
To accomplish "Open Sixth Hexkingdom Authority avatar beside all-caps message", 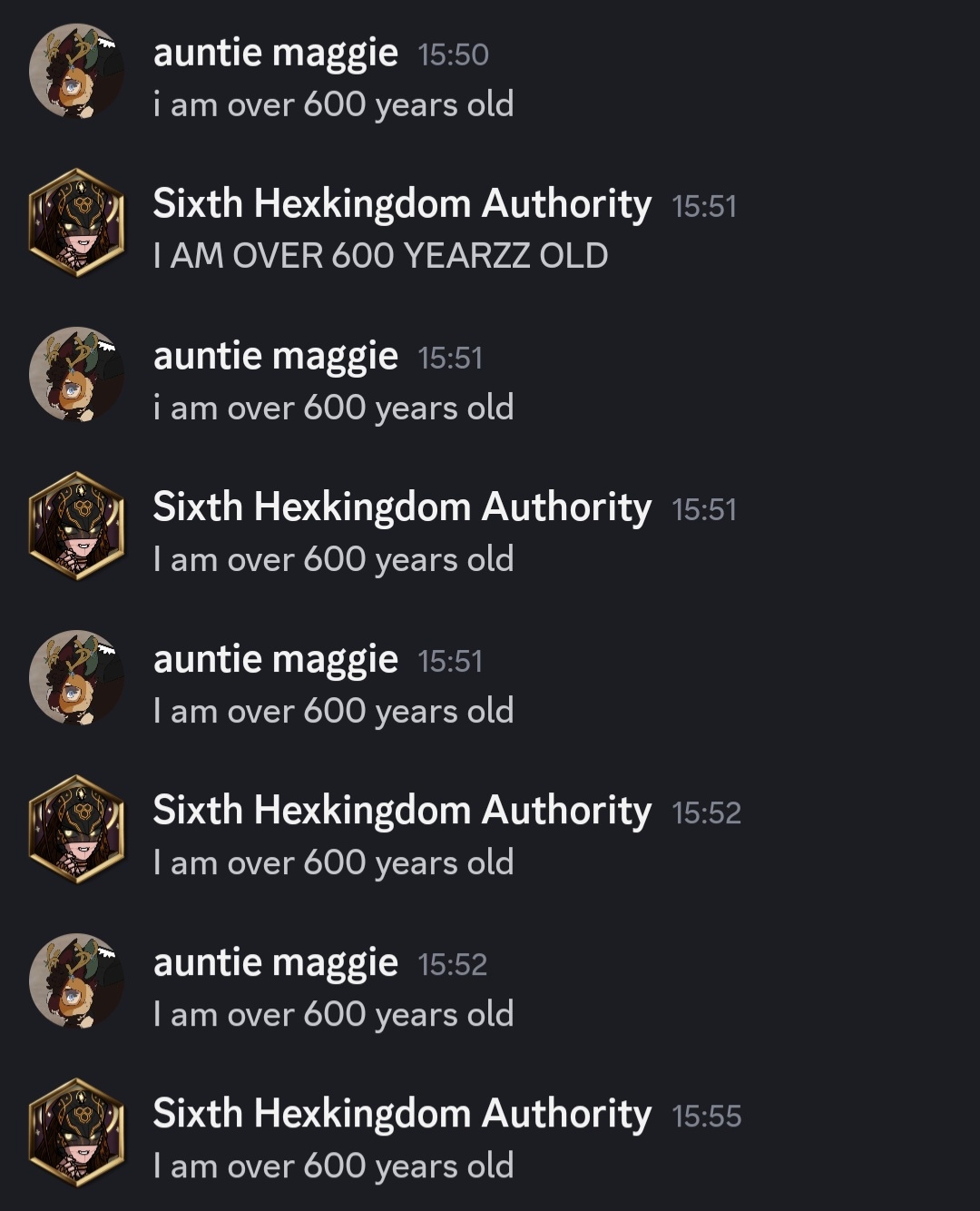I will click(76, 222).
